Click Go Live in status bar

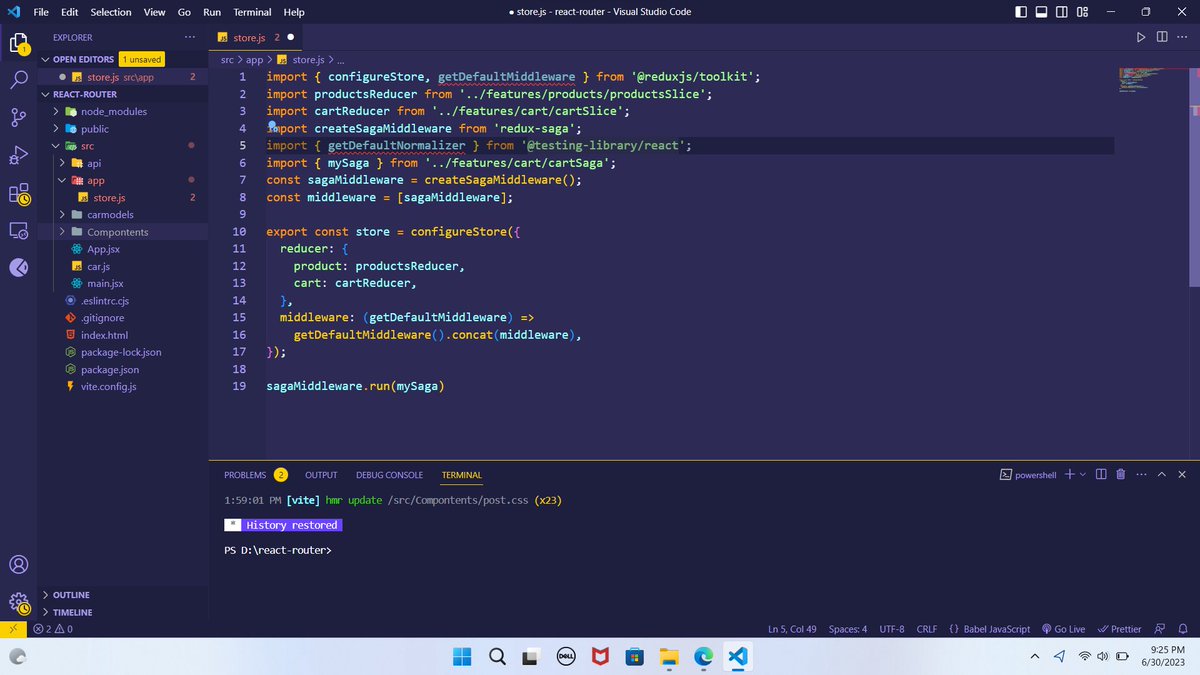tap(1062, 629)
